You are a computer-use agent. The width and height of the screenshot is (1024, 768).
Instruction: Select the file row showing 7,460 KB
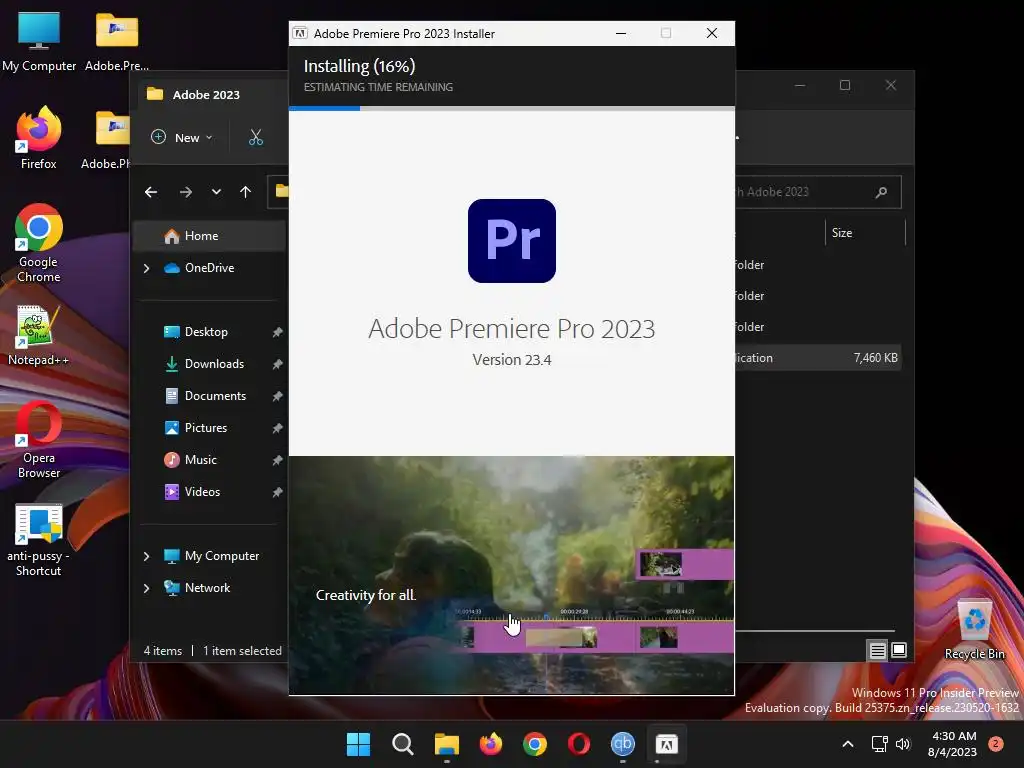coord(818,358)
